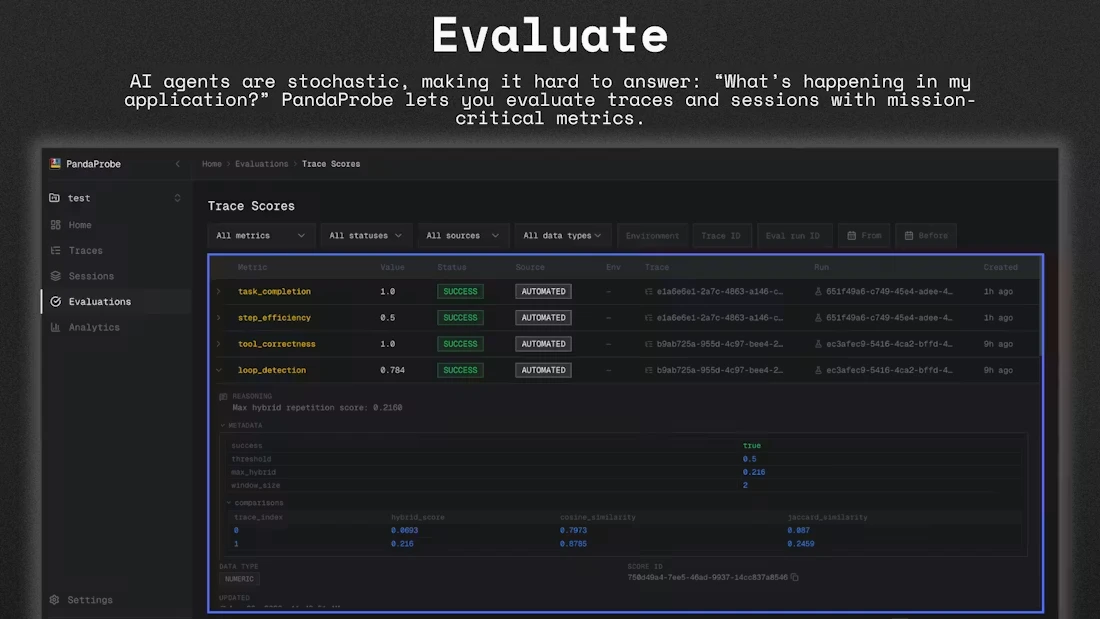Click the success value true
This screenshot has height=619, width=1100.
click(751, 445)
